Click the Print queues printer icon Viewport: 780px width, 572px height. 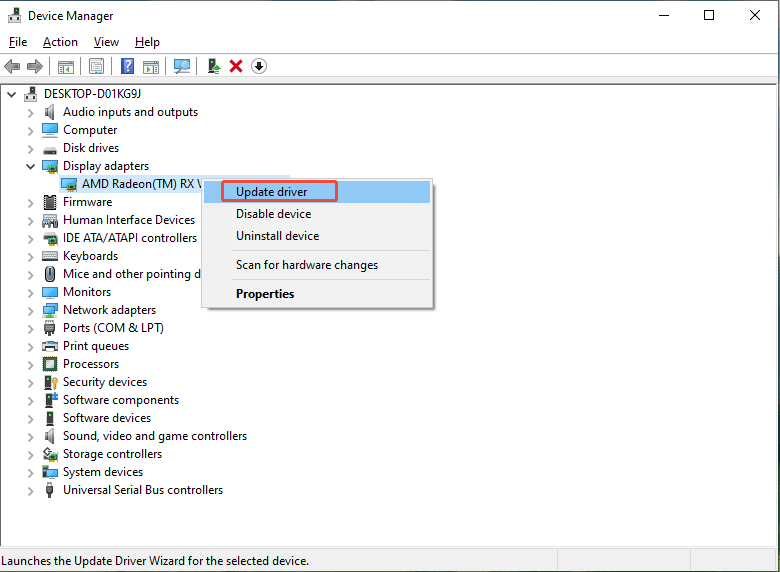pyautogui.click(x=50, y=346)
